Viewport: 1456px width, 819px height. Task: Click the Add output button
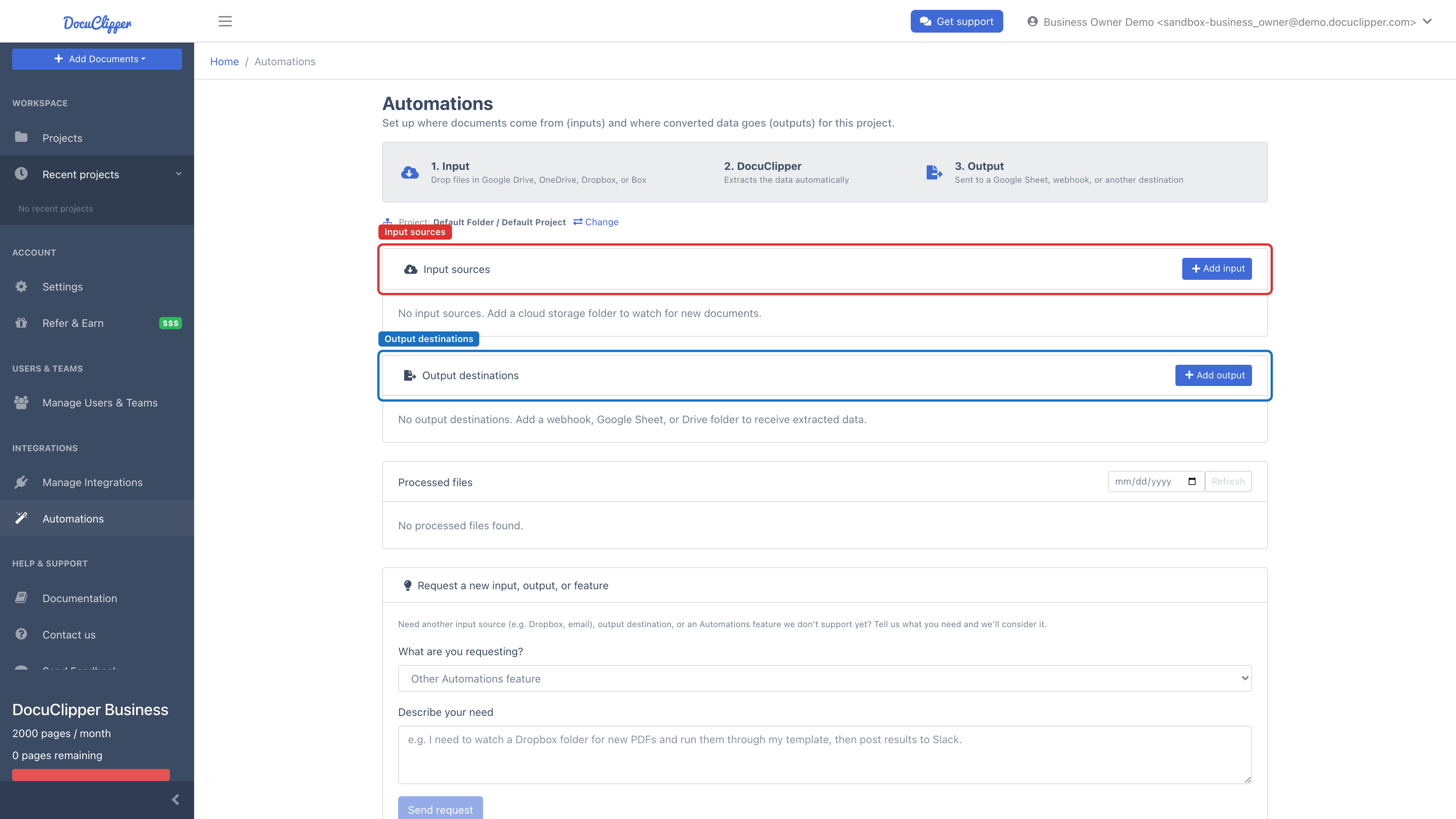pyautogui.click(x=1213, y=375)
